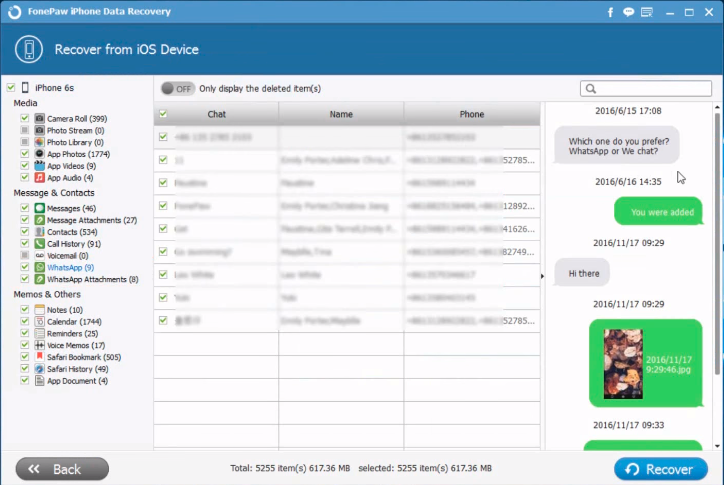Select the WhatsApp Attachments icon
This screenshot has width=724, height=485.
40,279
